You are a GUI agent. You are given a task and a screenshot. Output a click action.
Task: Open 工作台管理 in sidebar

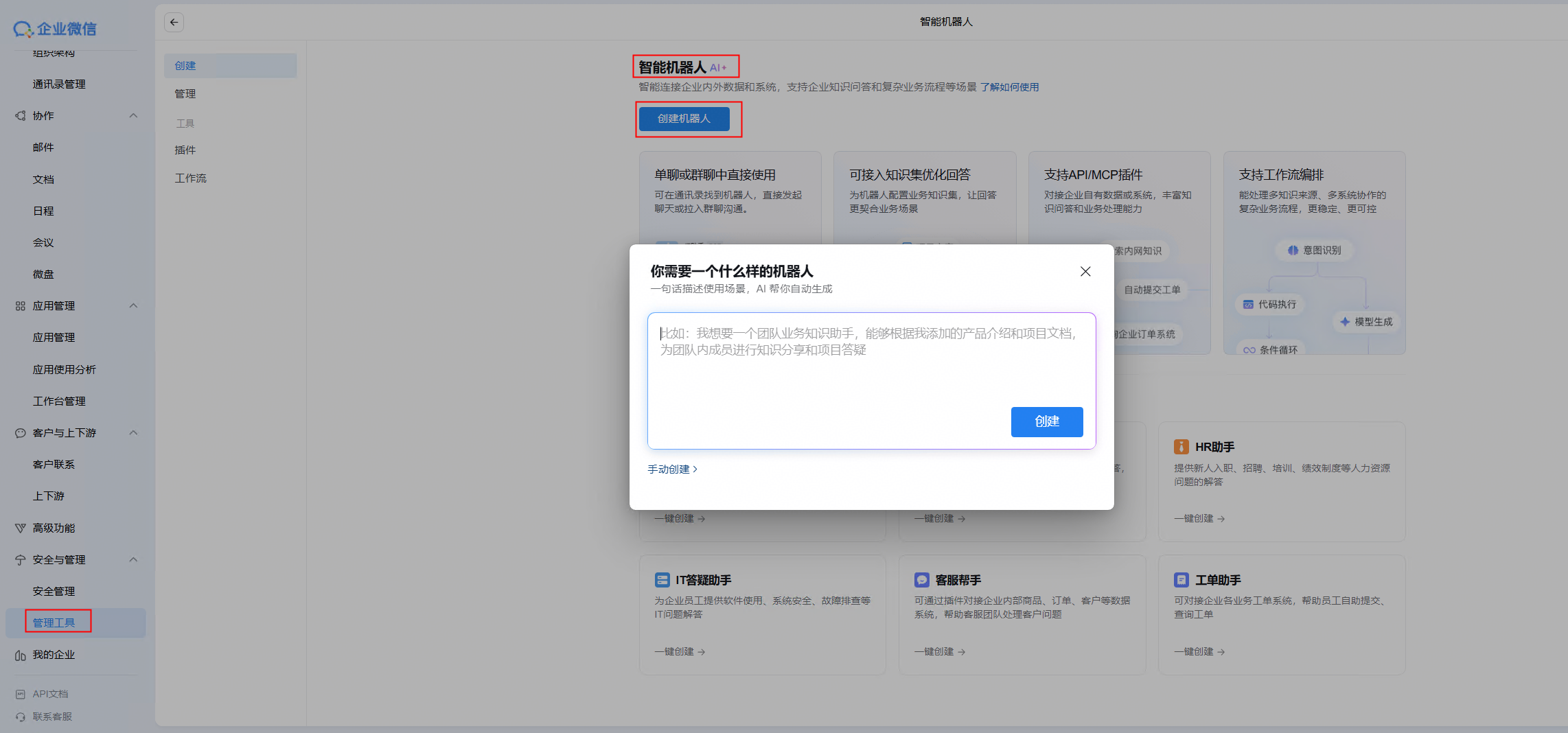pos(59,402)
